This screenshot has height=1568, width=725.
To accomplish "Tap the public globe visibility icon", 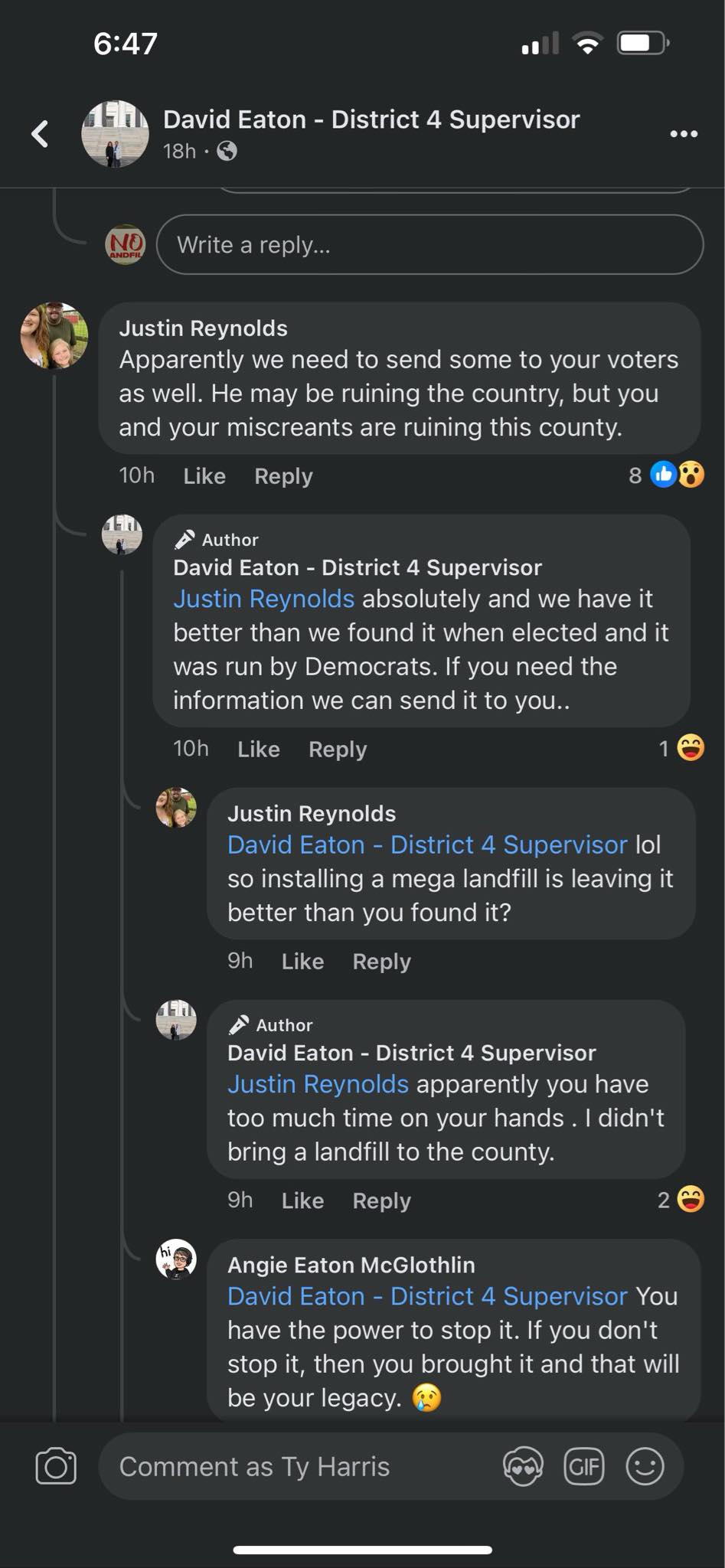I will [x=227, y=152].
